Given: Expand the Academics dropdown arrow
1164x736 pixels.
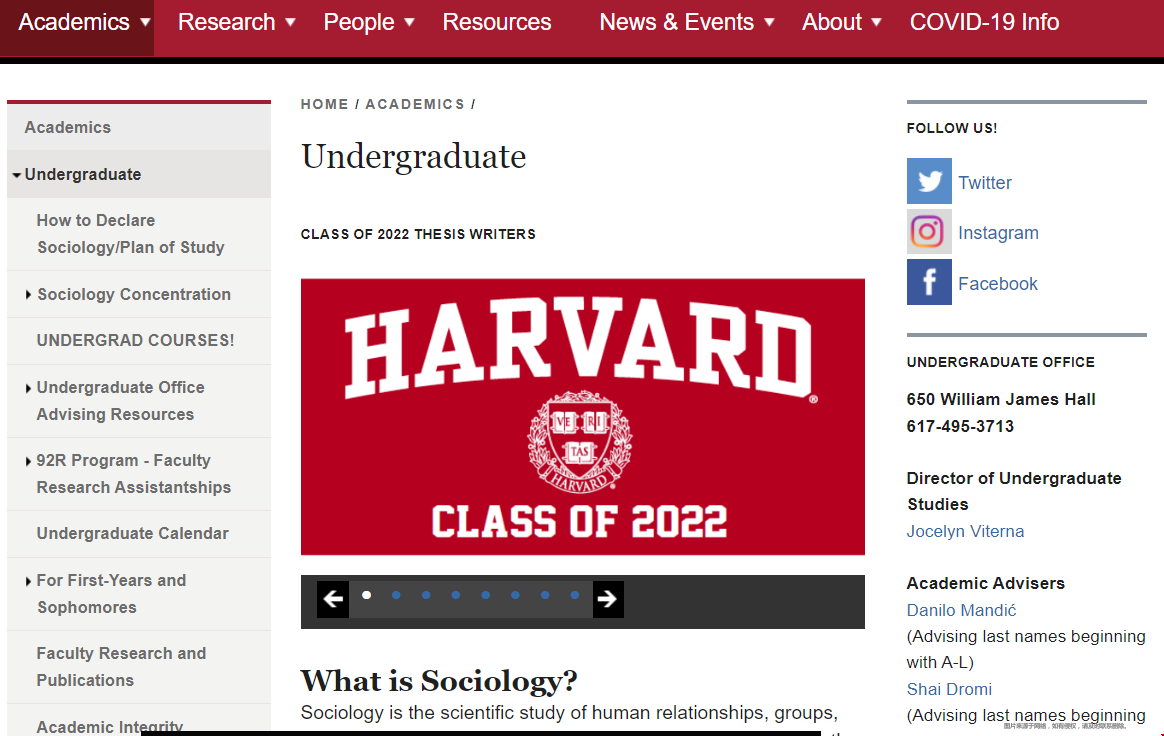Looking at the screenshot, I should pyautogui.click(x=146, y=22).
